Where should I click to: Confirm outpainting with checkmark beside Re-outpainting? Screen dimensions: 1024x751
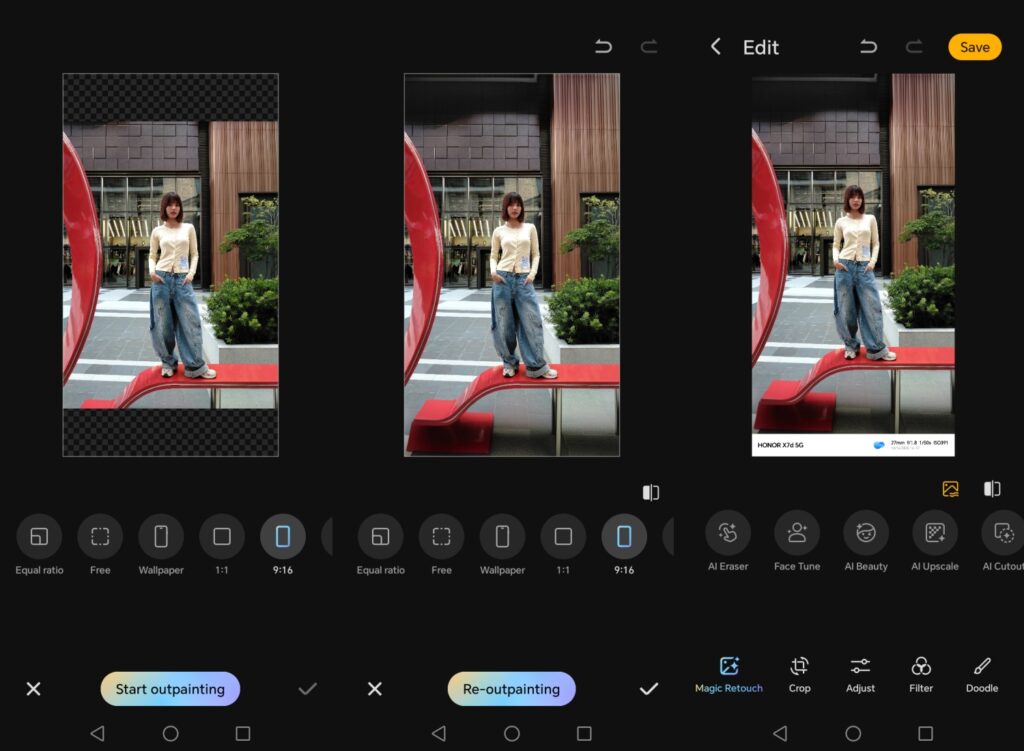[x=649, y=689]
